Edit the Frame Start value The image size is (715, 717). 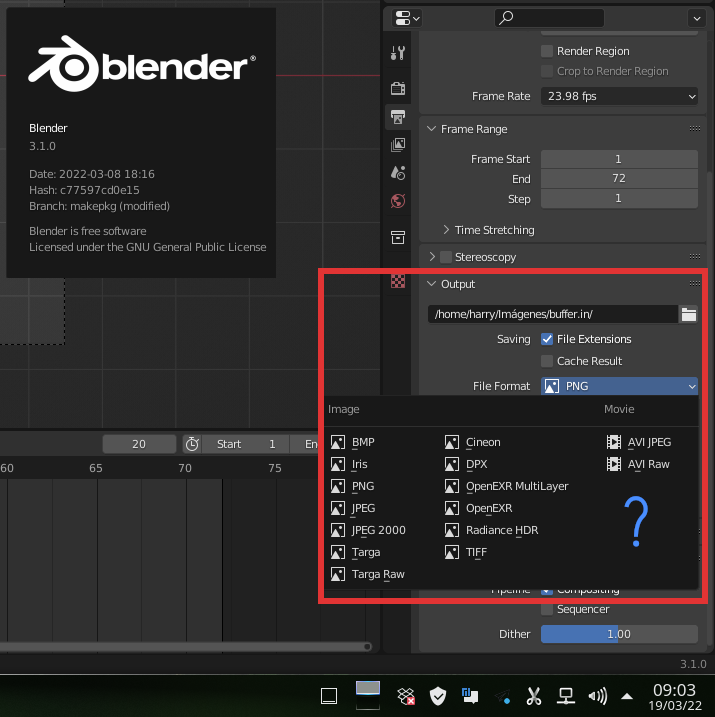pos(619,159)
